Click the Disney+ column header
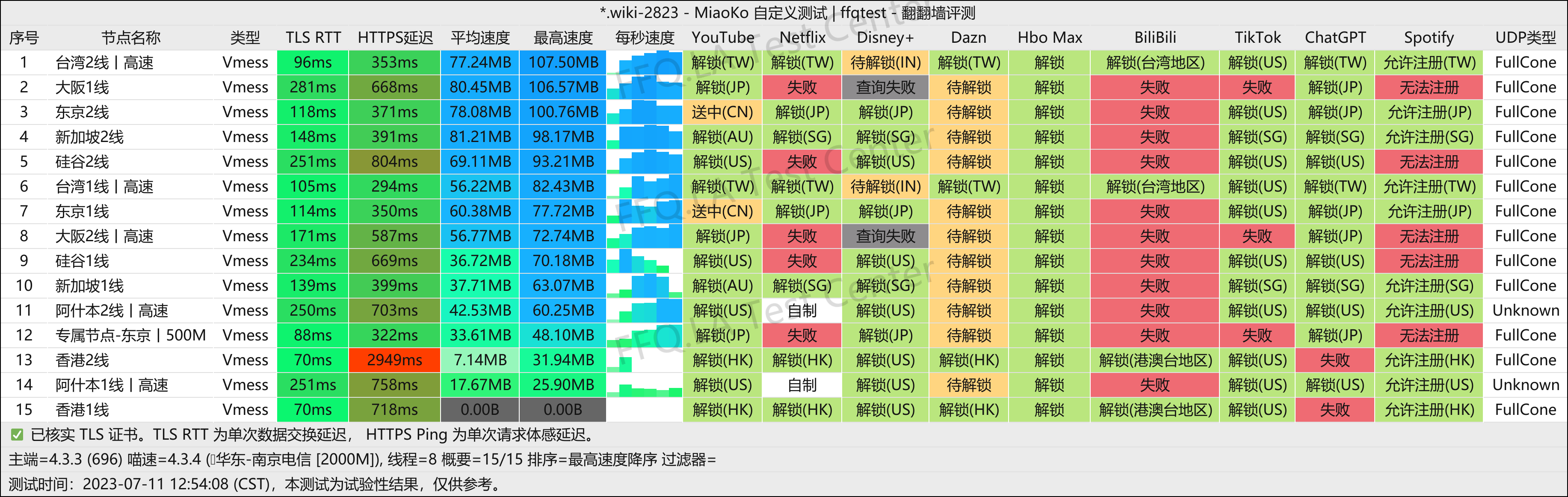Screen dimensions: 1568x497 tap(886, 38)
